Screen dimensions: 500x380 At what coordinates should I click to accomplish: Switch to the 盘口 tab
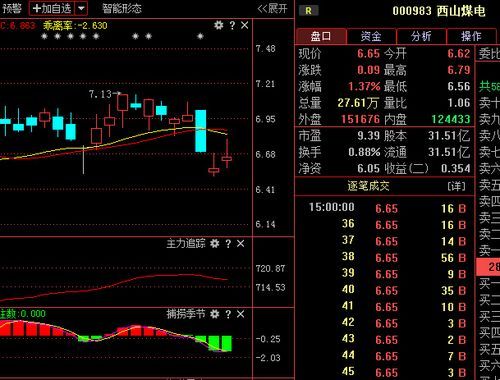(x=321, y=36)
